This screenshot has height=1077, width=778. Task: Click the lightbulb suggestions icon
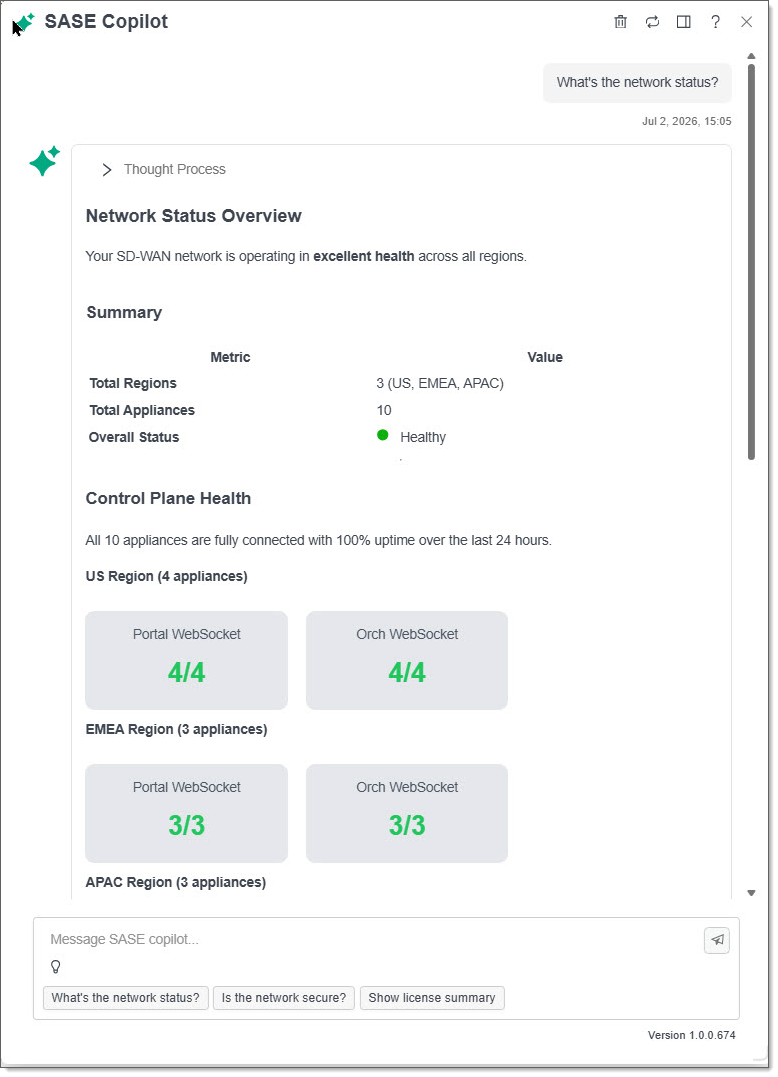[x=56, y=967]
